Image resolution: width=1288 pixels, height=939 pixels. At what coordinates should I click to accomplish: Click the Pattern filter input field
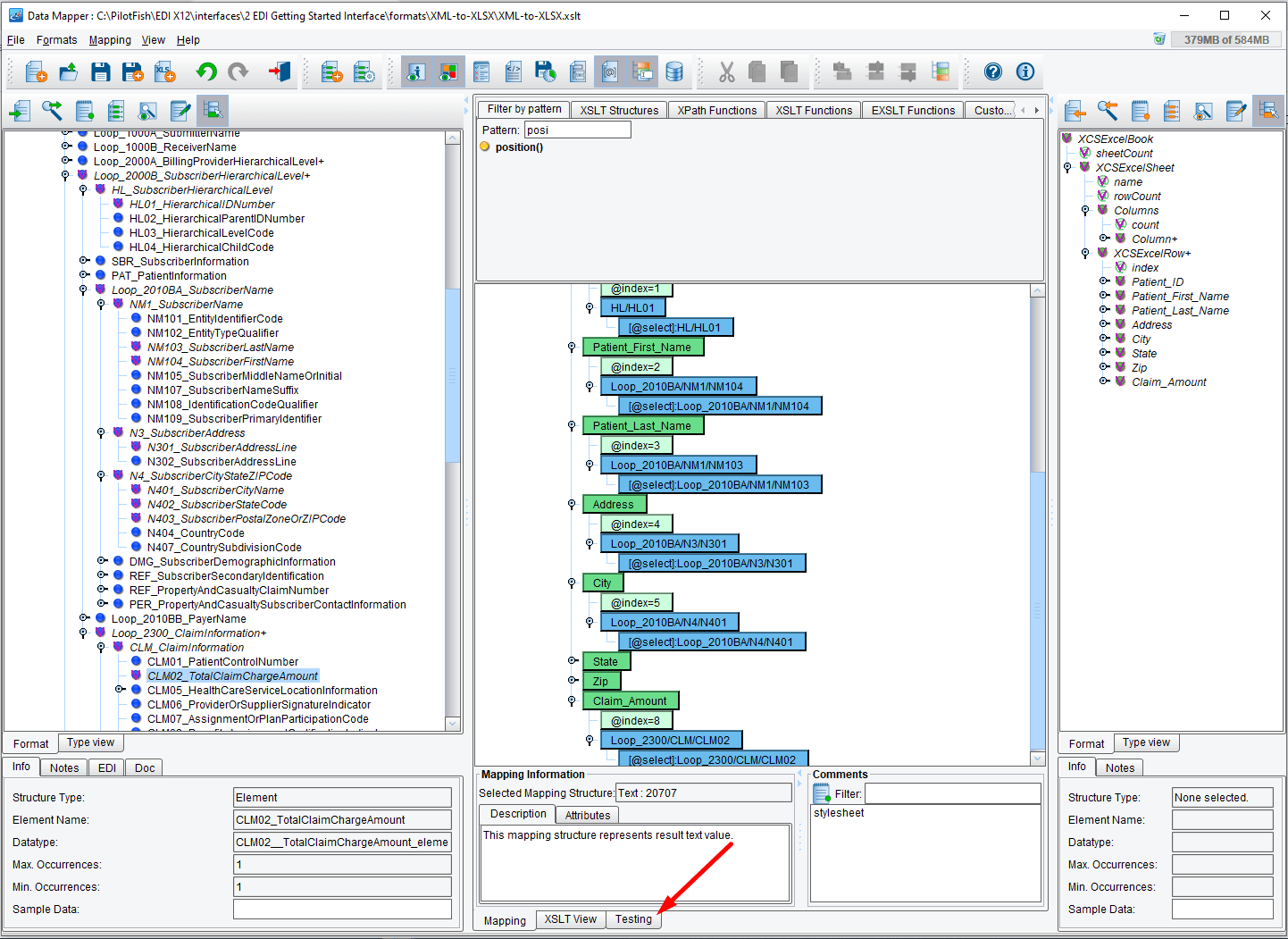(x=577, y=130)
